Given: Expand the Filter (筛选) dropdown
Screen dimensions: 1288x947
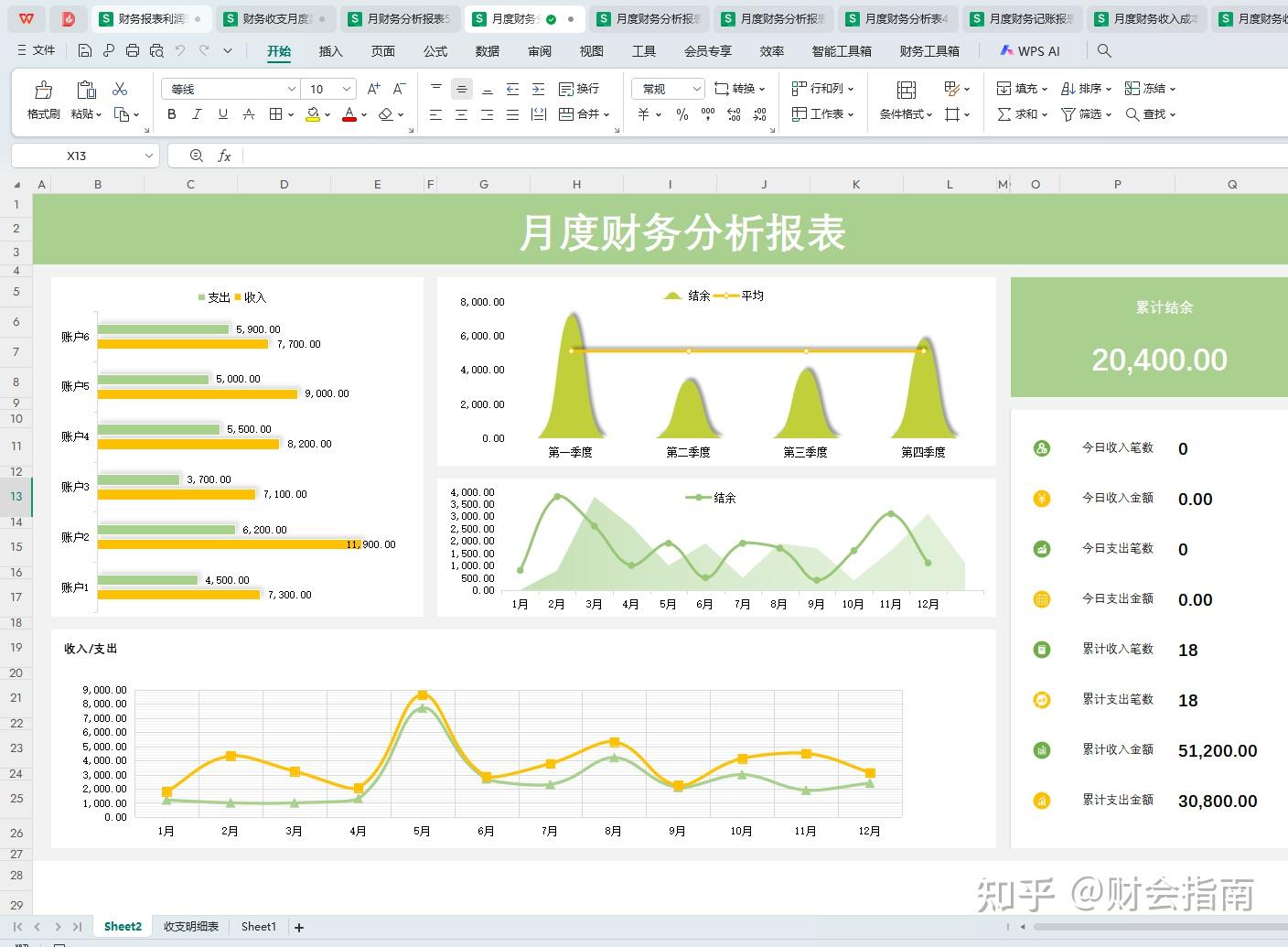Looking at the screenshot, I should click(x=1108, y=115).
